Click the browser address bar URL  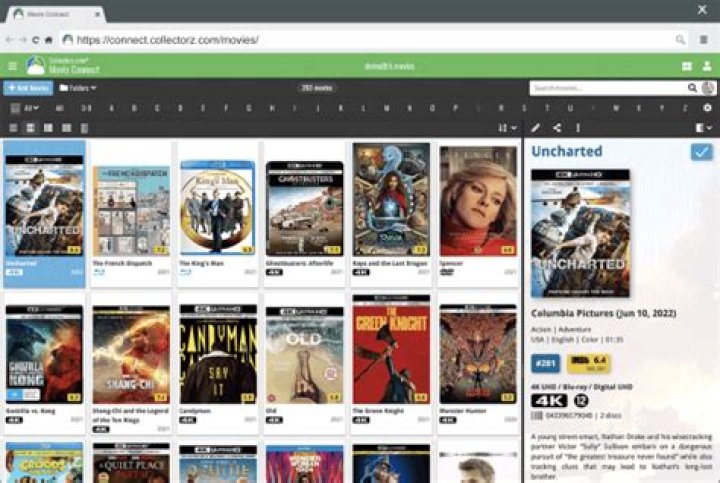tap(168, 40)
